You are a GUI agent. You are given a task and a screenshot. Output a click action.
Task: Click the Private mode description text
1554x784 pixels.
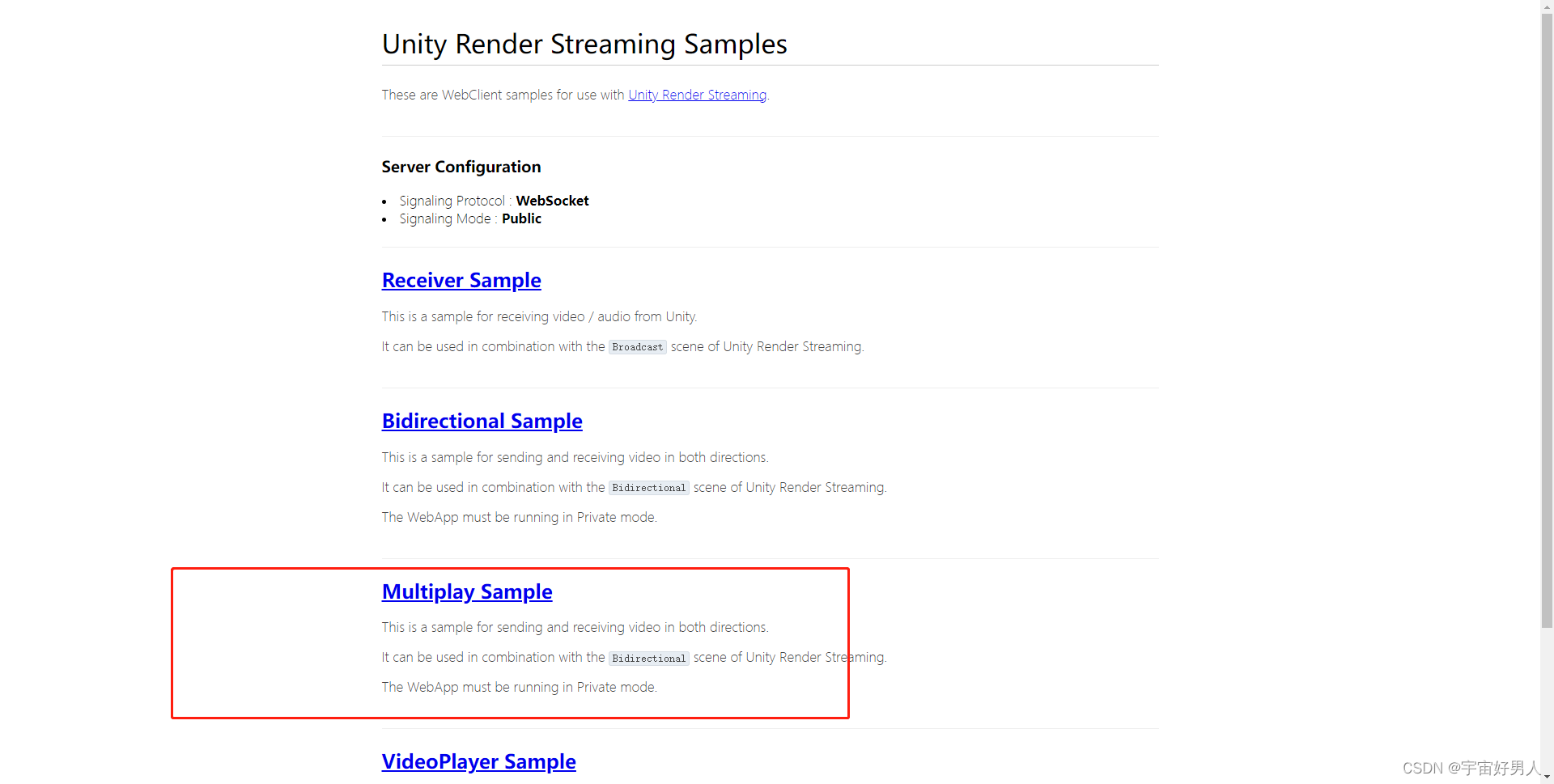click(x=519, y=687)
